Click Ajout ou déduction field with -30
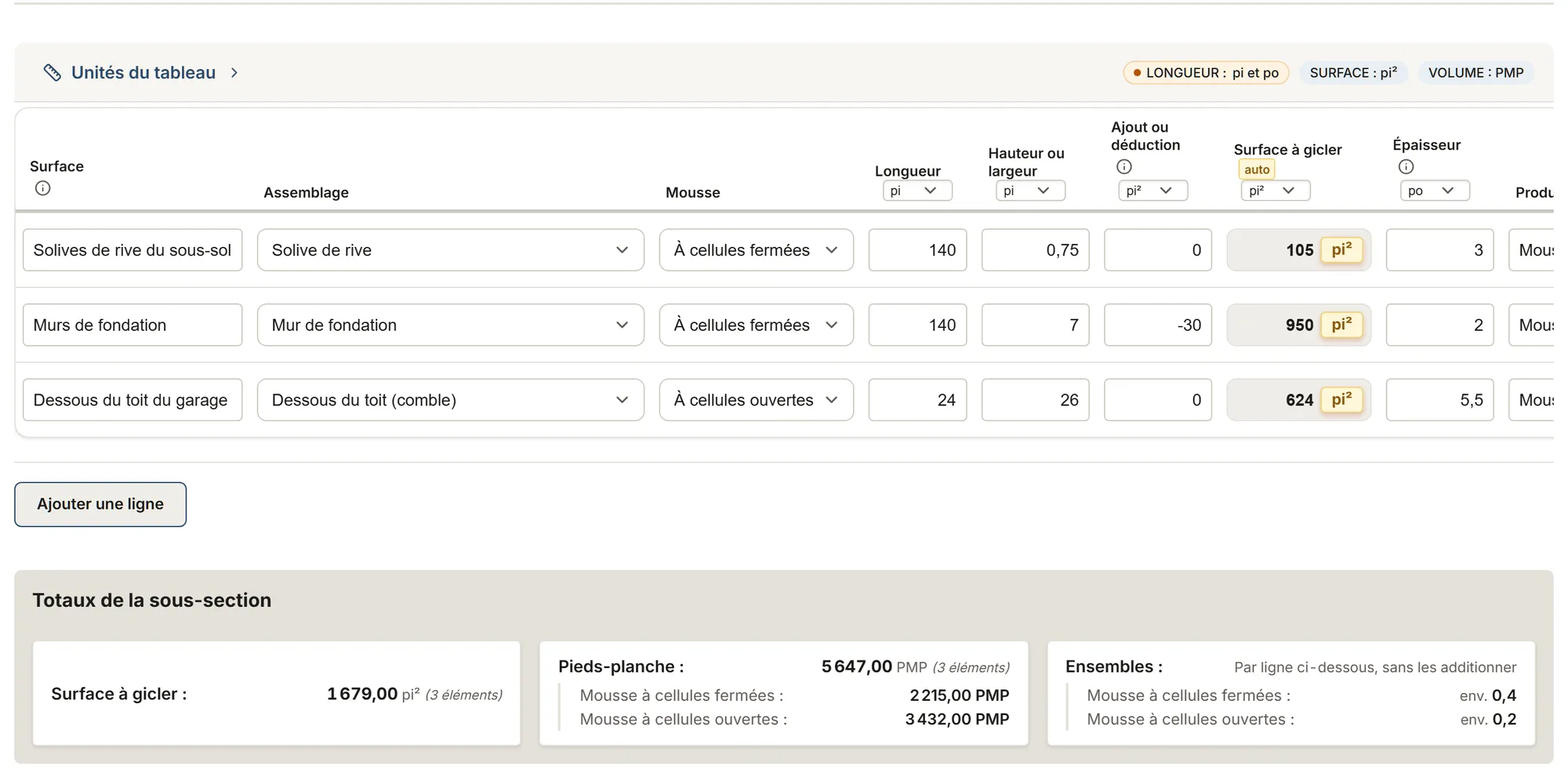Screen dimensions: 1568x777 (x=1157, y=325)
